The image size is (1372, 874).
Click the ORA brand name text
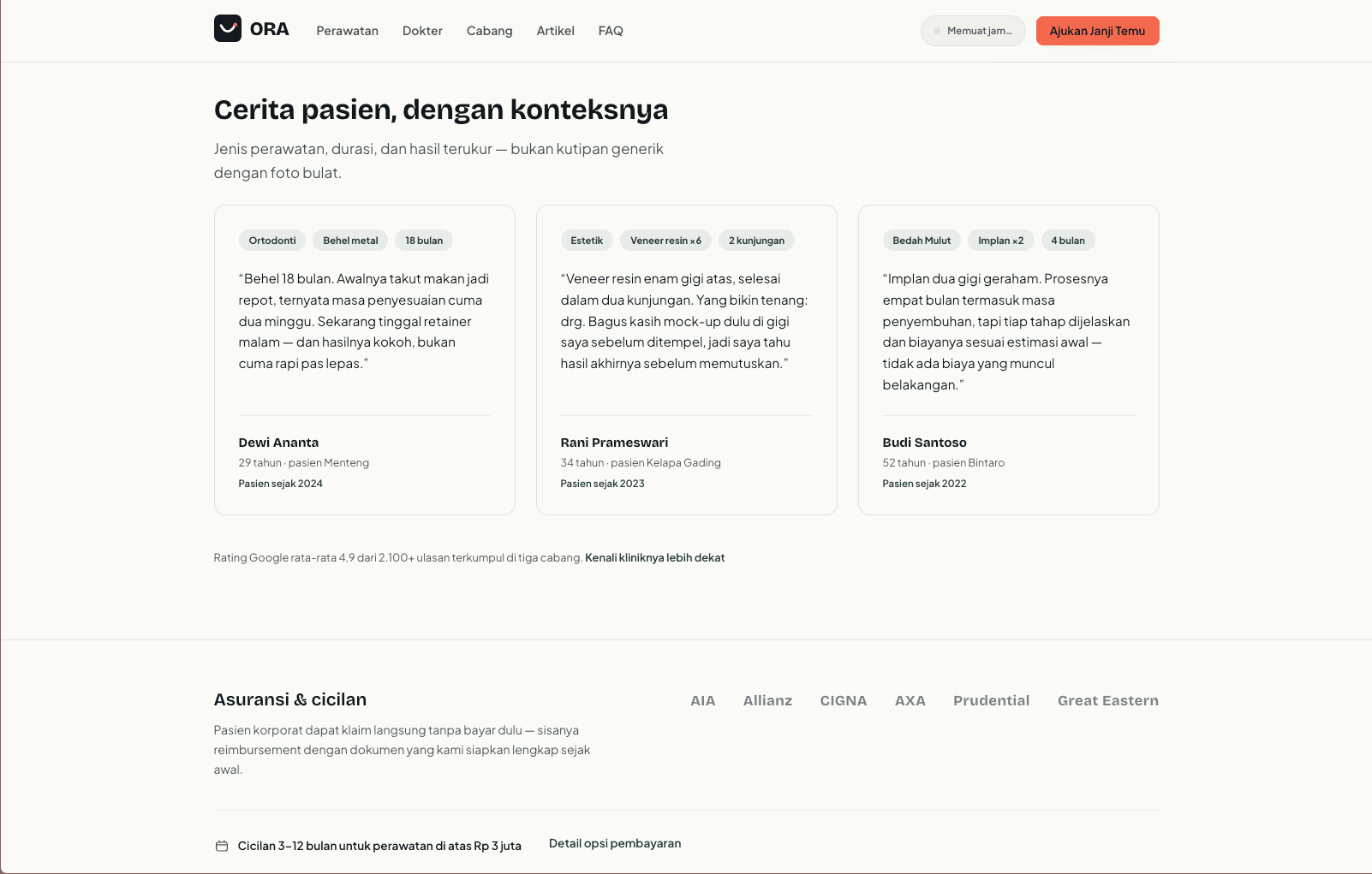point(270,29)
